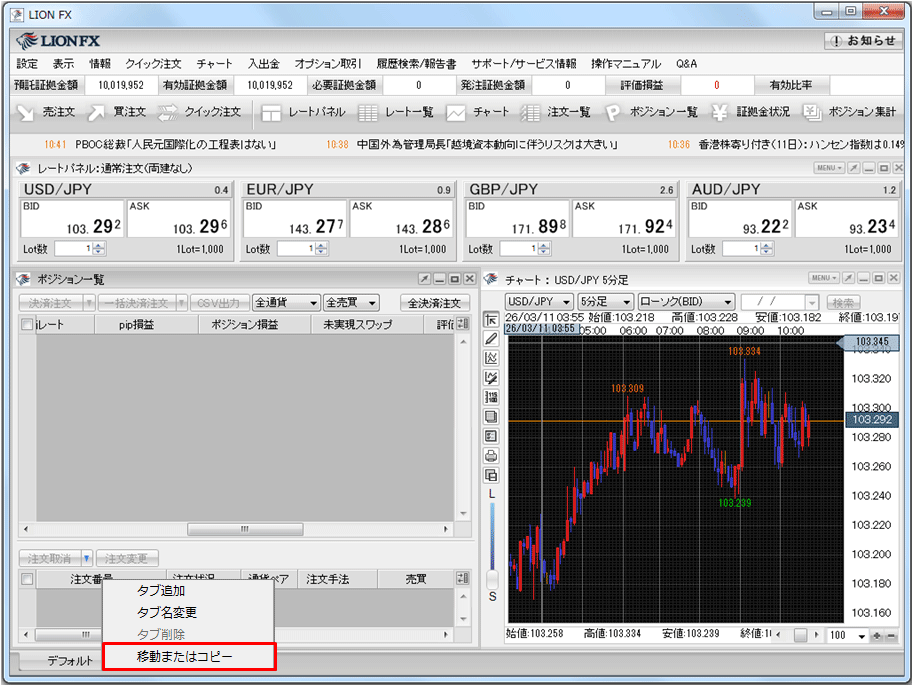913x686 pixels.
Task: Click the position list horizontal scrollbar thumb
Action: coord(245,529)
